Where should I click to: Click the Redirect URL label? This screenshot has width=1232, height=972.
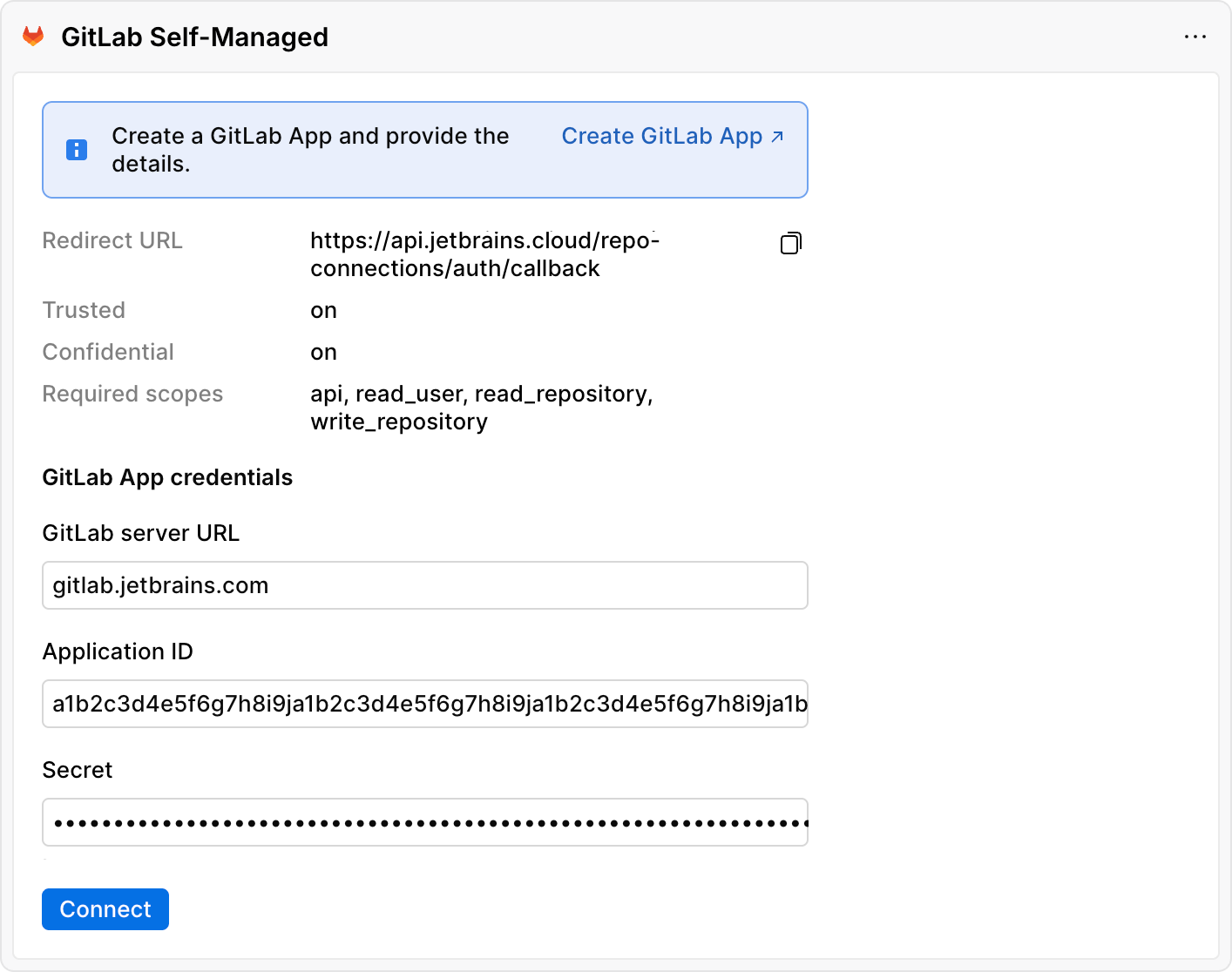(x=112, y=240)
